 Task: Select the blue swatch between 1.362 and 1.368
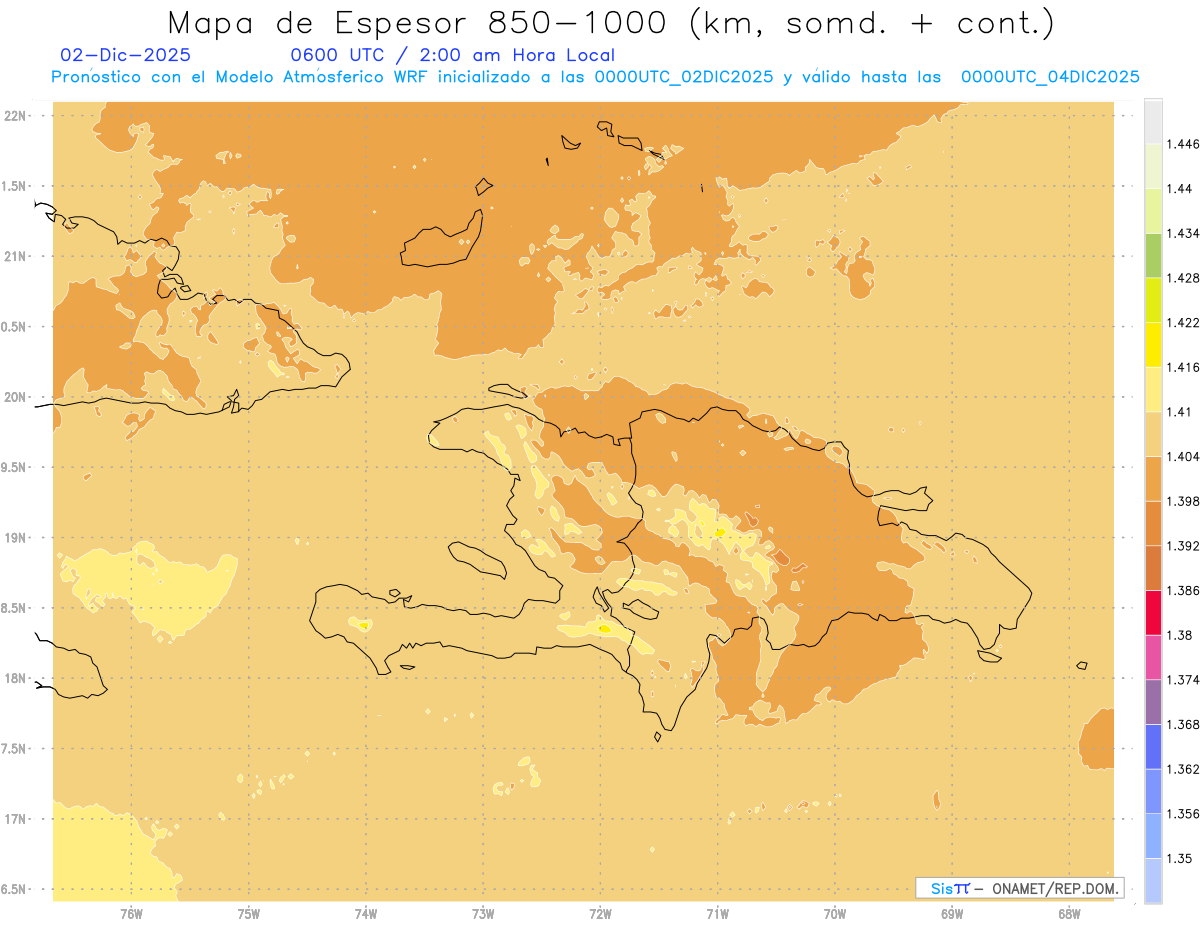click(x=1153, y=746)
